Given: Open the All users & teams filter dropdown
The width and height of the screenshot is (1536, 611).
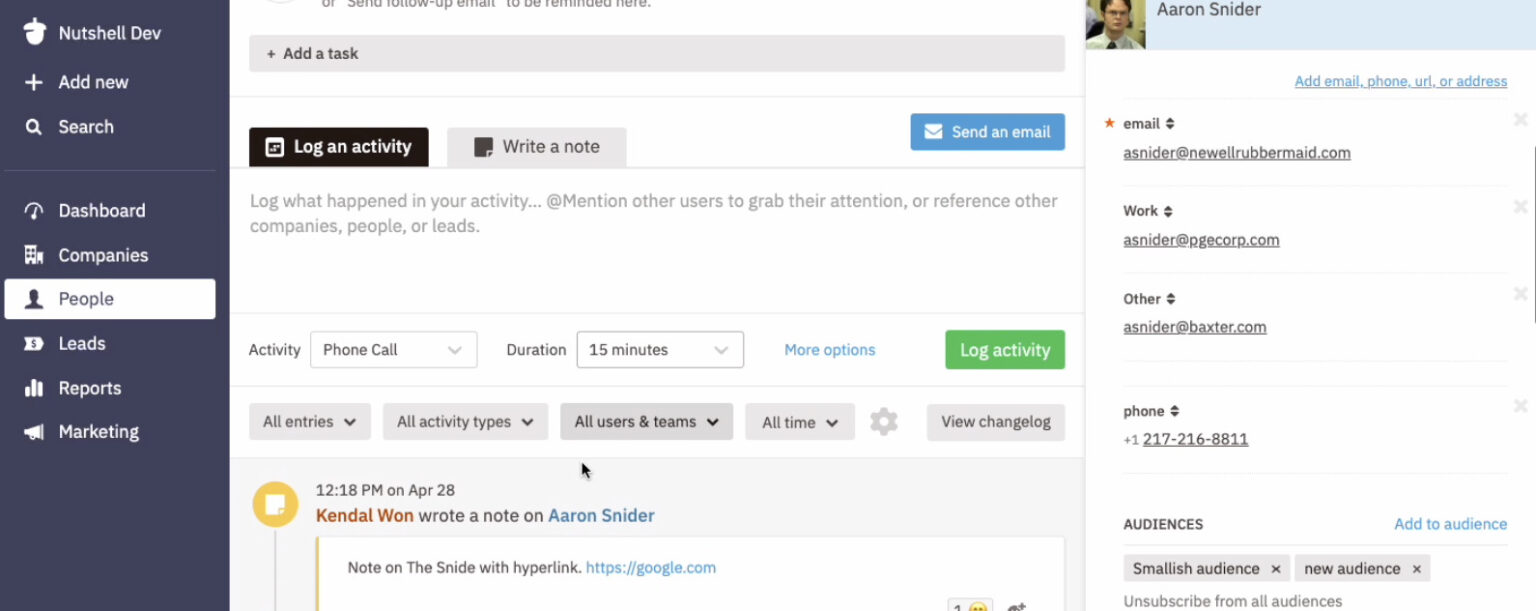Looking at the screenshot, I should pos(646,421).
